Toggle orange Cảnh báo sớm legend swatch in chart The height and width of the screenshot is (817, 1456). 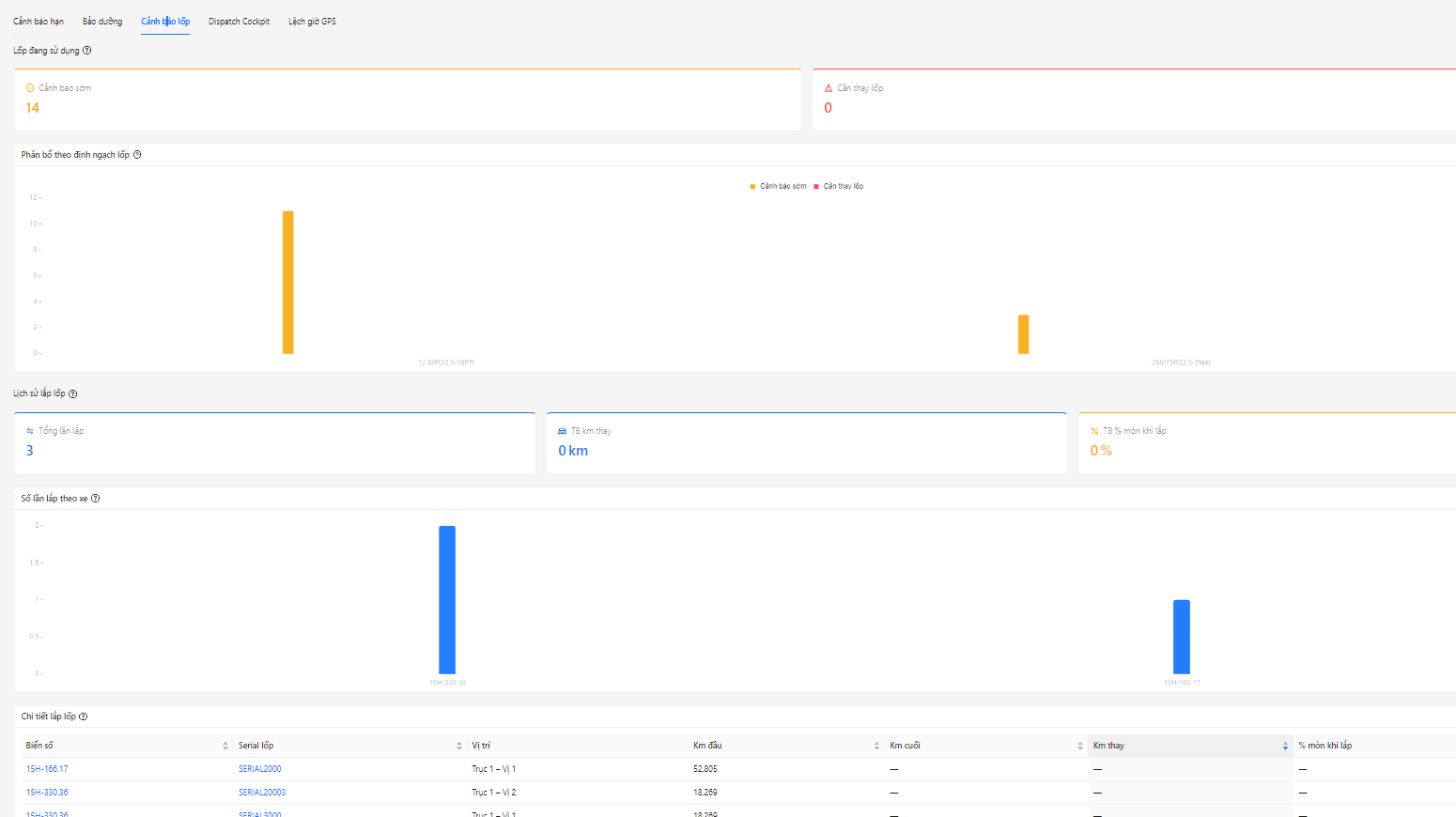(x=752, y=187)
